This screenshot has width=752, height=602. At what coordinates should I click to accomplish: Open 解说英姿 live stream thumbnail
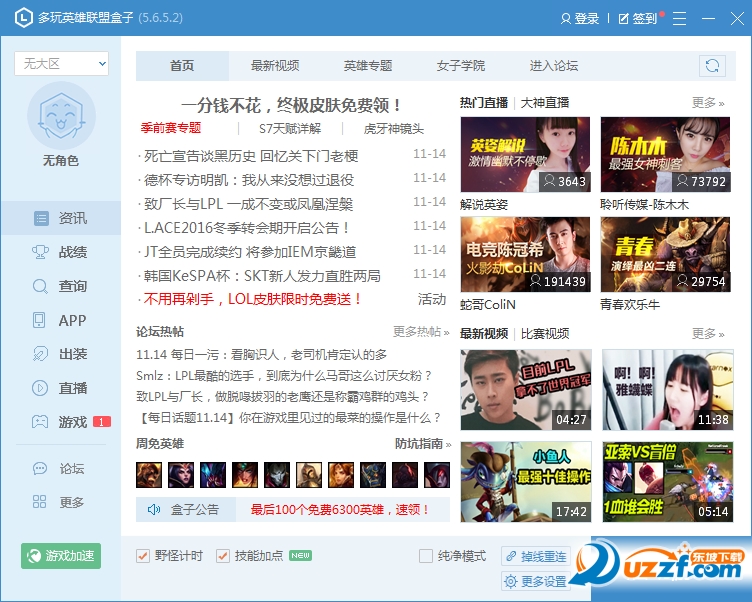[525, 154]
